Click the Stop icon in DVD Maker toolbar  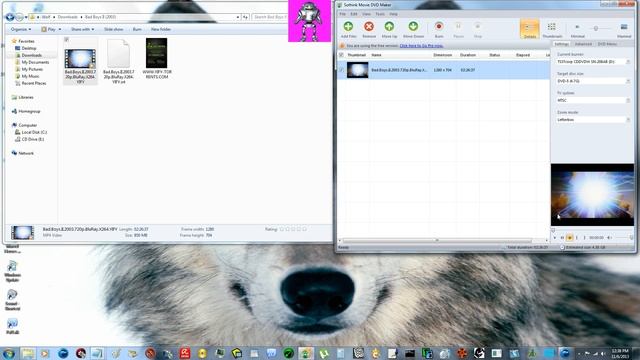[x=478, y=27]
